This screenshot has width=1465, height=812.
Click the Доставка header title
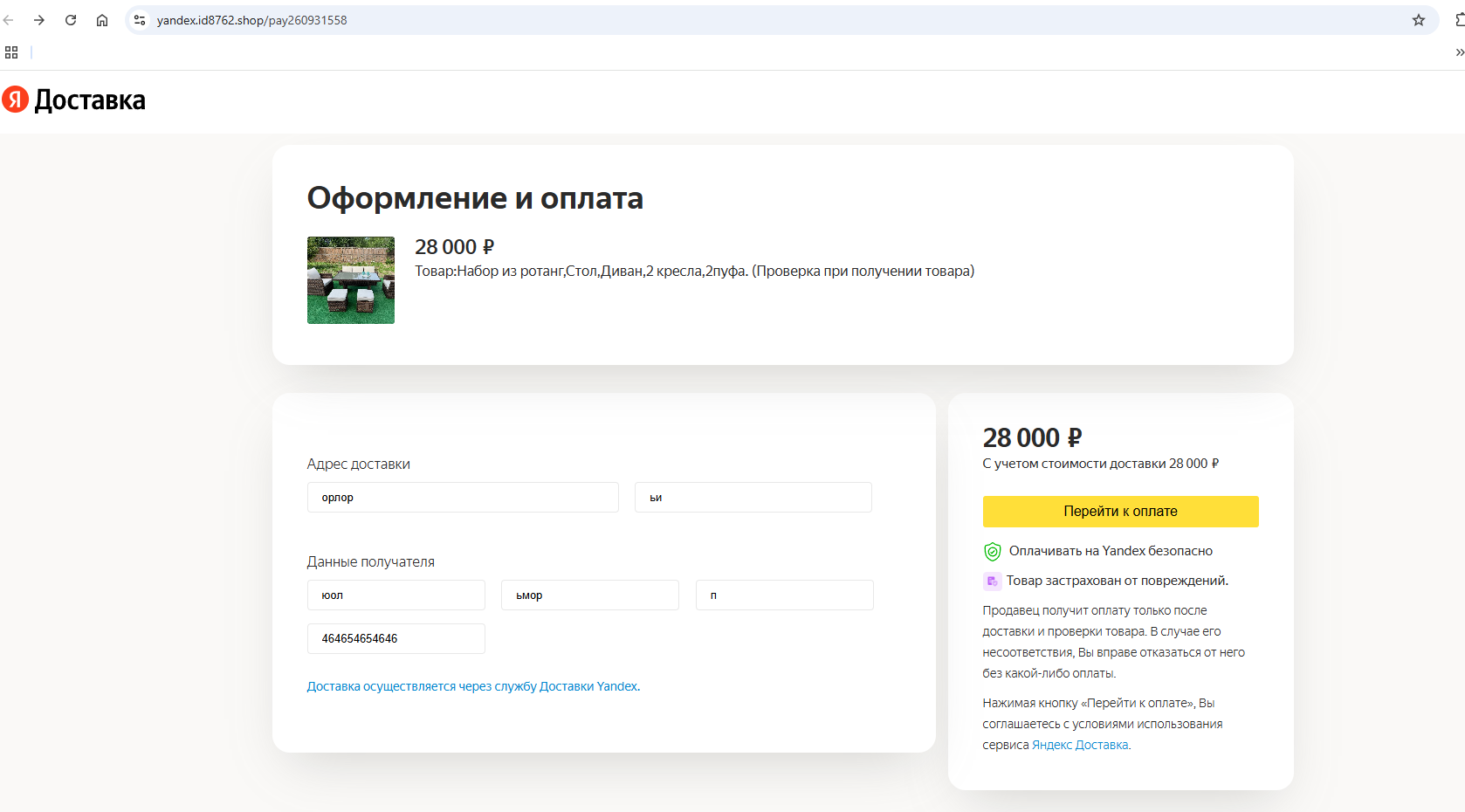(90, 100)
